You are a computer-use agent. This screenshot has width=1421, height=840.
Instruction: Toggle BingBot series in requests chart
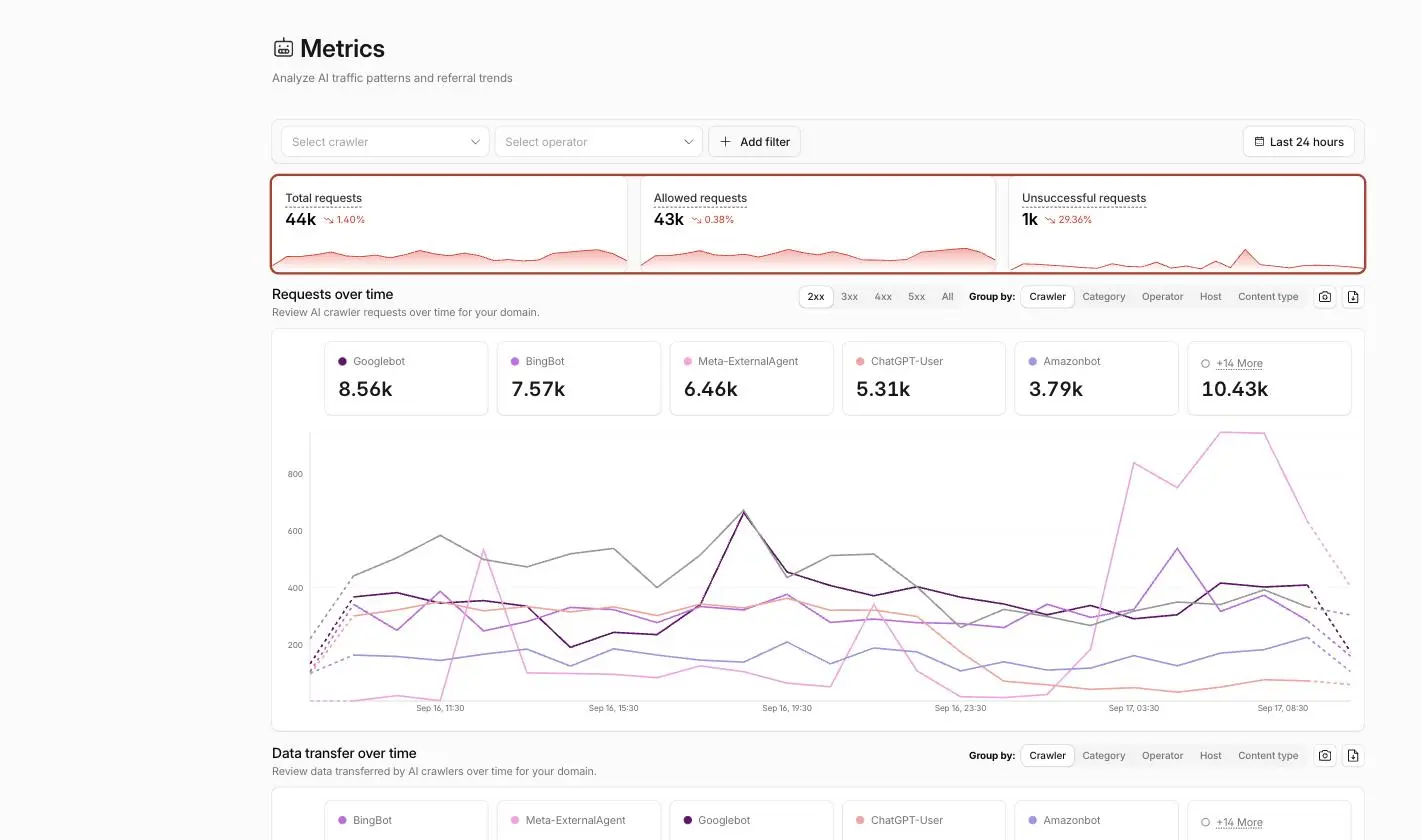(x=579, y=378)
